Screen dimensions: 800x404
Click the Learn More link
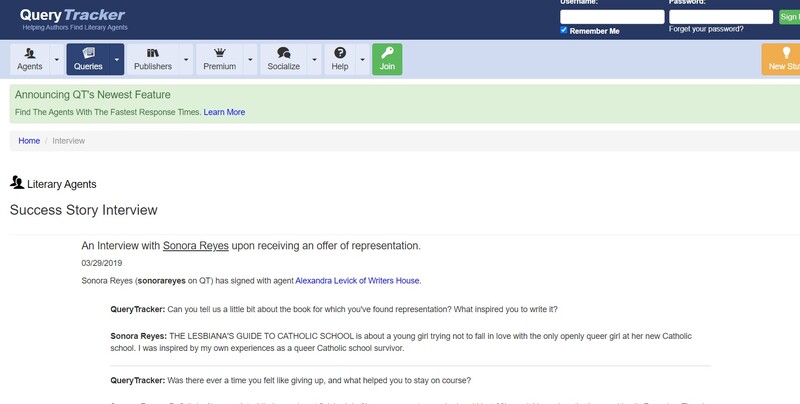(x=224, y=112)
